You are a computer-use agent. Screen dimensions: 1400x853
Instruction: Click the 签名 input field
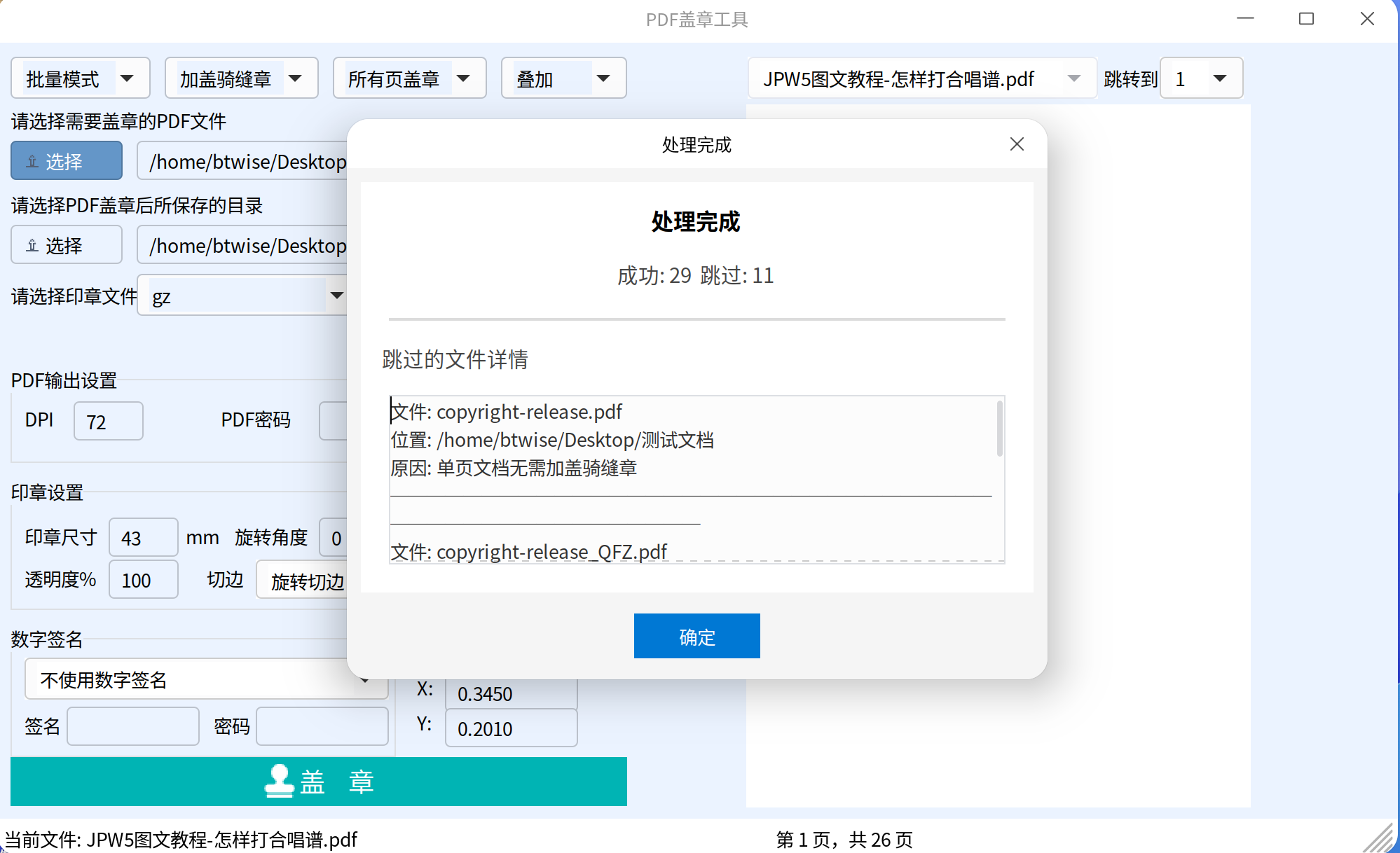[133, 726]
